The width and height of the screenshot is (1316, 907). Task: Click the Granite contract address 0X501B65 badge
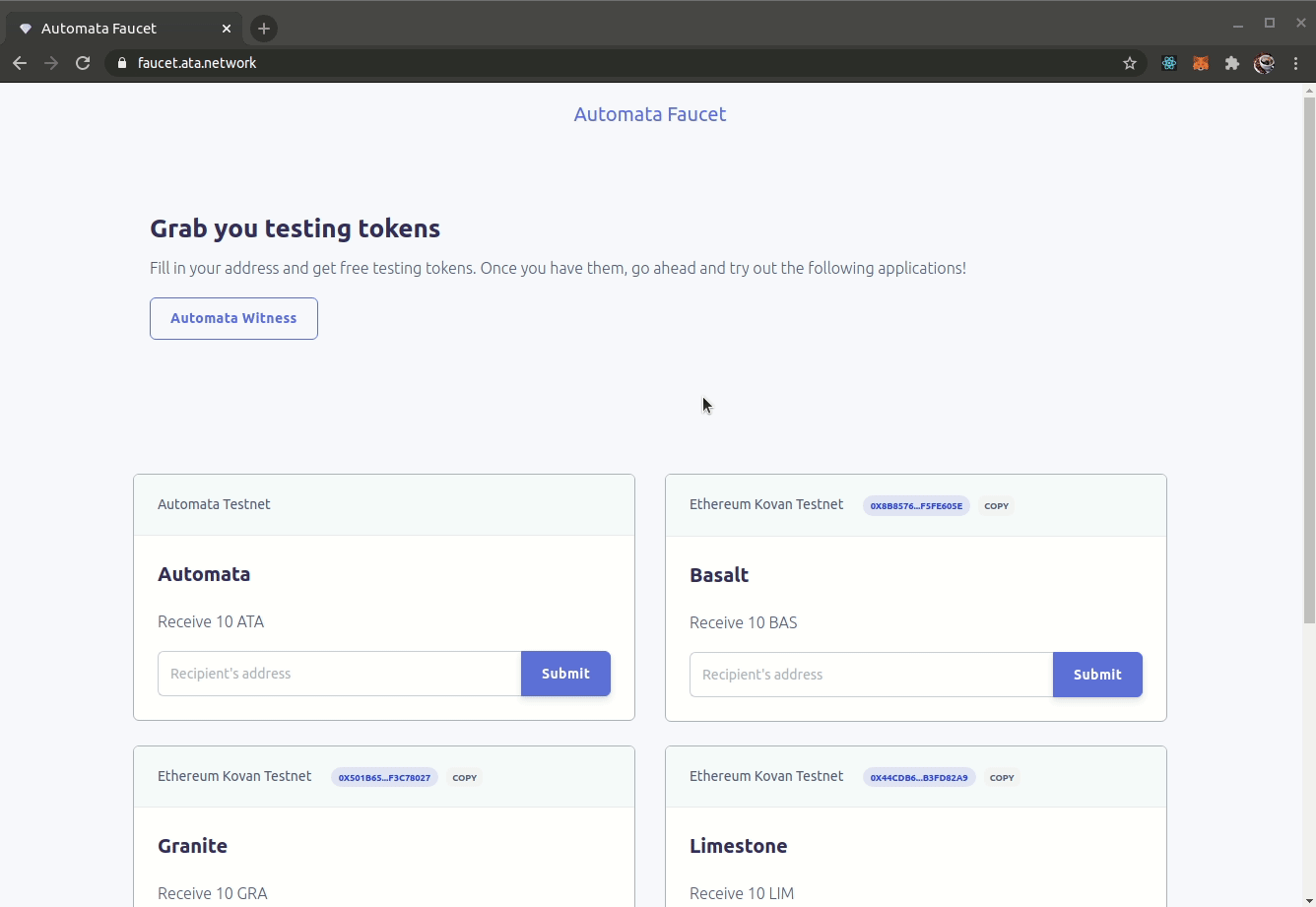click(384, 777)
